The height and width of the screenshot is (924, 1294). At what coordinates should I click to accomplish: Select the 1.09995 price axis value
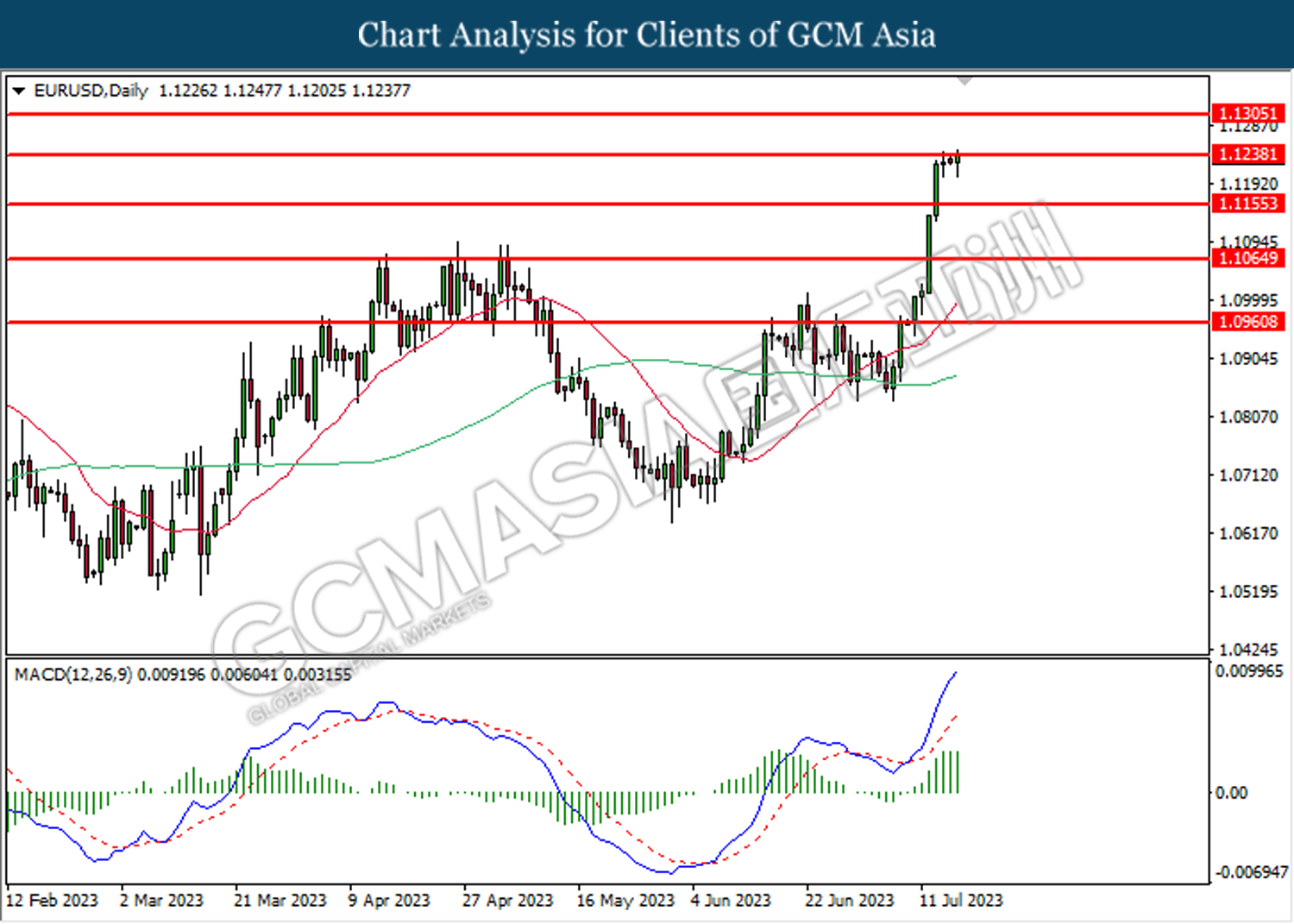tap(1248, 300)
